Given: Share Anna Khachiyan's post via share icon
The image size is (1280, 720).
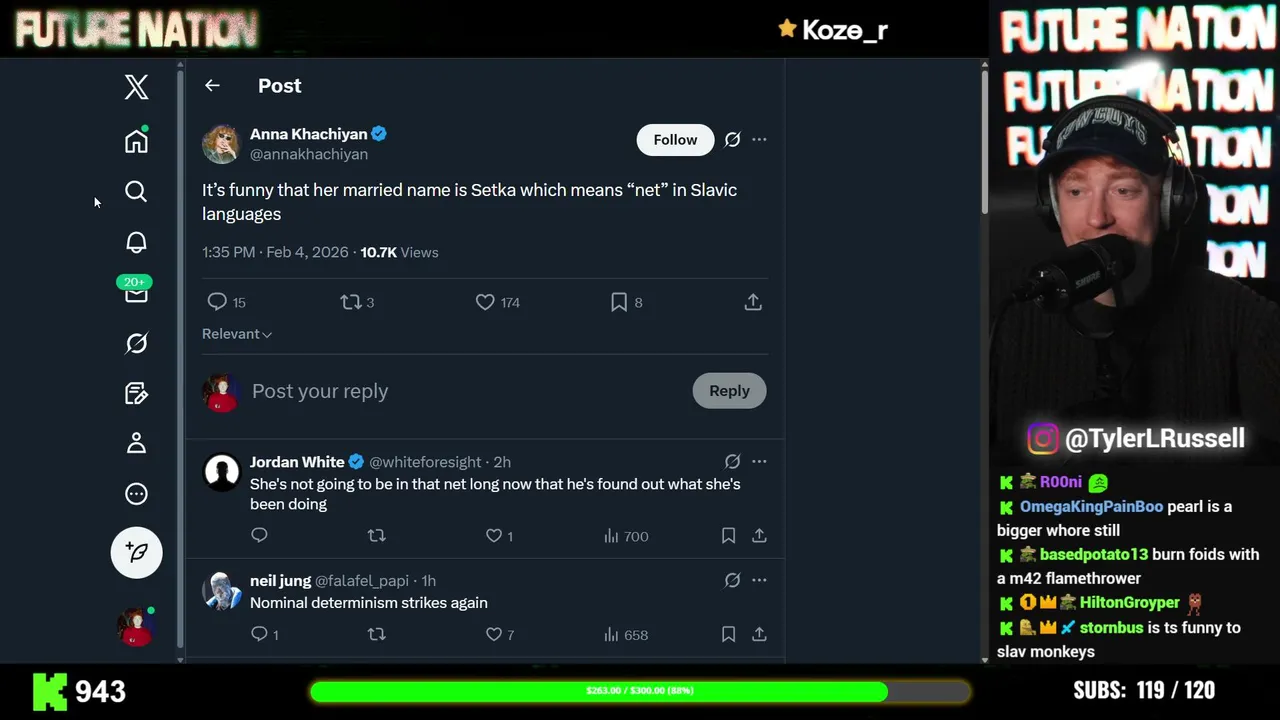Looking at the screenshot, I should tap(753, 302).
